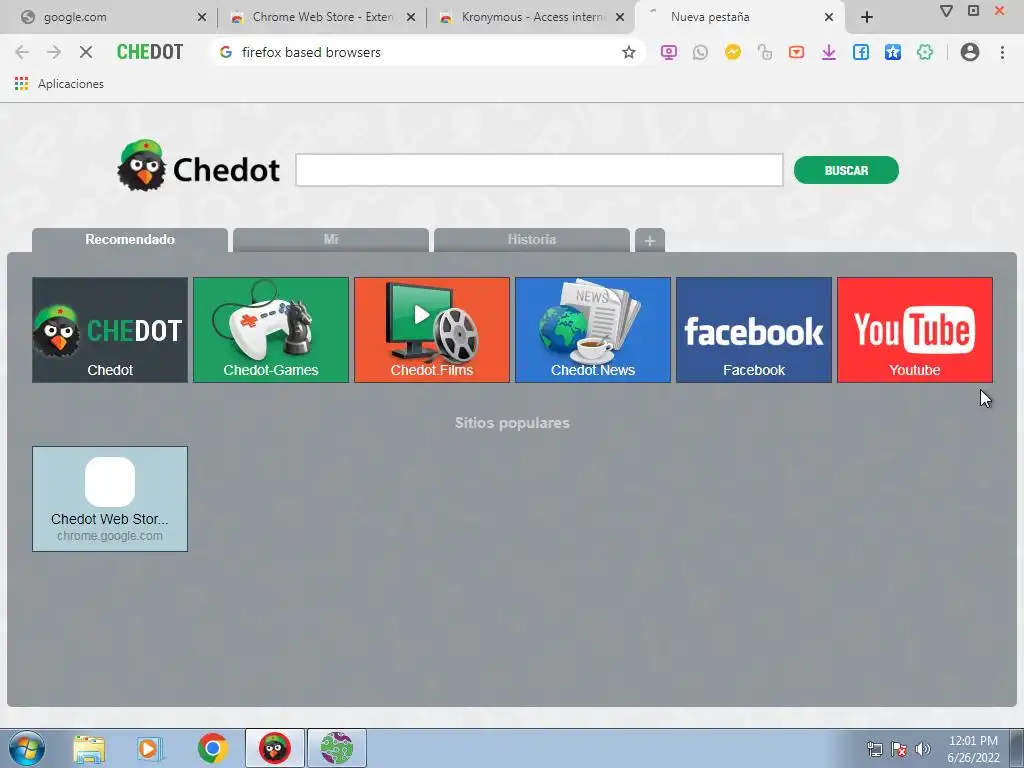Click the blue star Facebook extension icon
This screenshot has width=1024, height=768.
click(892, 52)
